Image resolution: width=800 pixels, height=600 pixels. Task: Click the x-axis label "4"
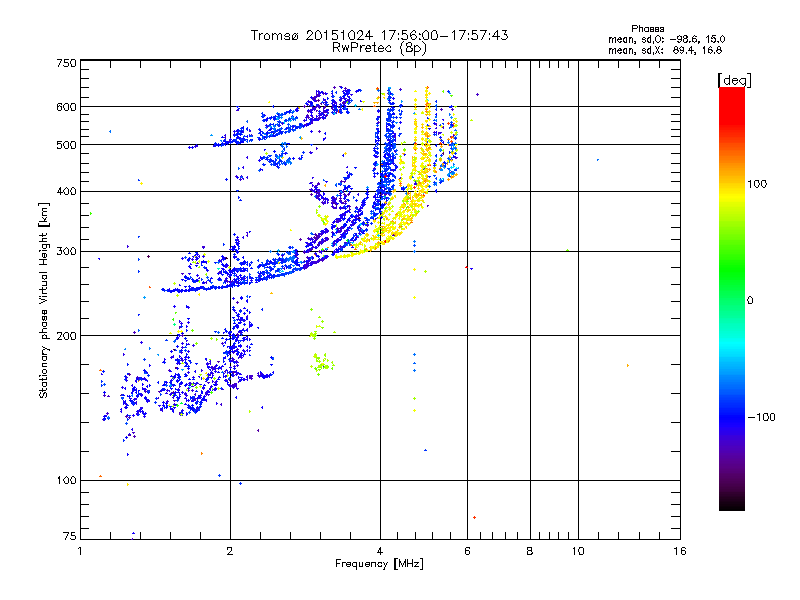click(x=380, y=551)
